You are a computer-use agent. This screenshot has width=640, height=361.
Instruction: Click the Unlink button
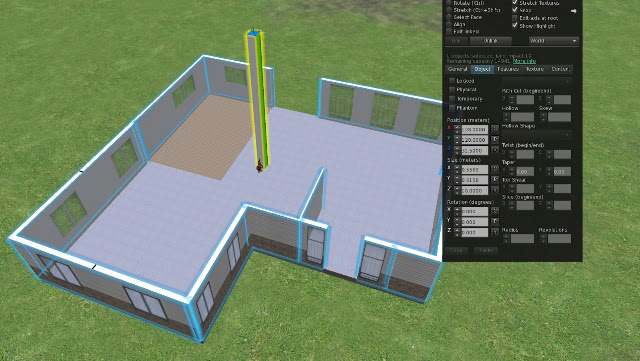(490, 41)
